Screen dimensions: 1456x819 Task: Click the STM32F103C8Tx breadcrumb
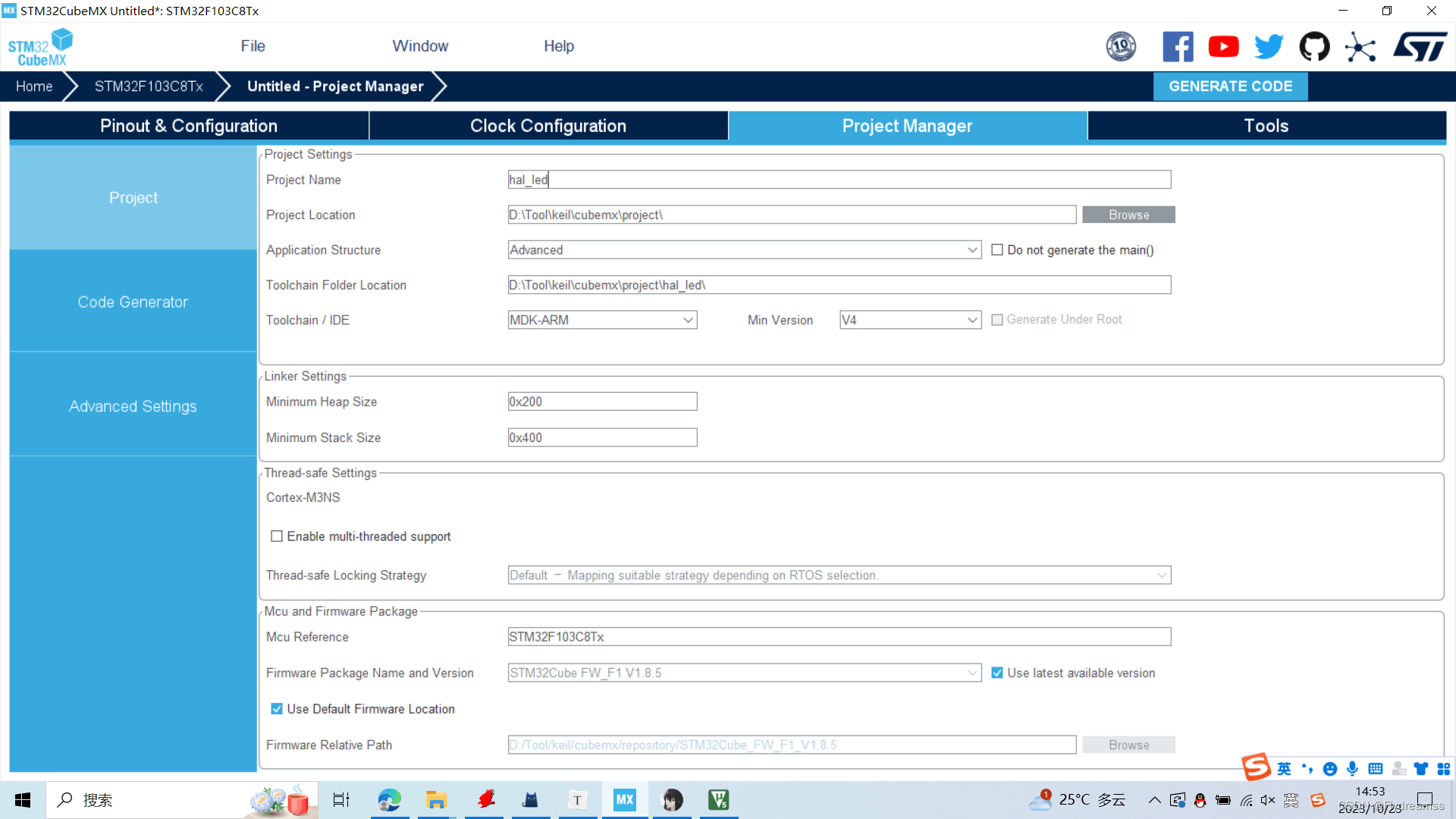pyautogui.click(x=149, y=86)
